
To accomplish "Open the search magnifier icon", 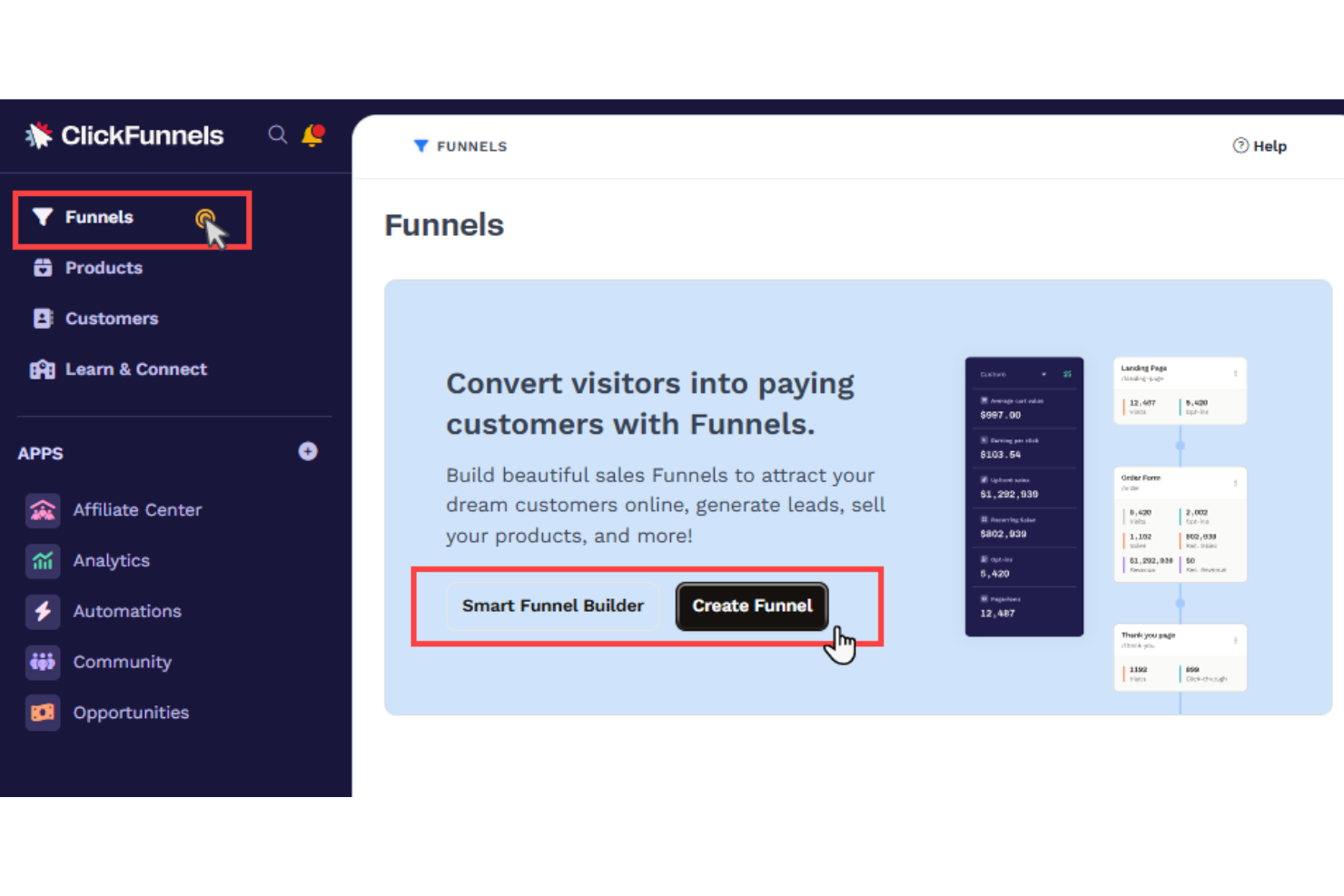I will pyautogui.click(x=278, y=135).
